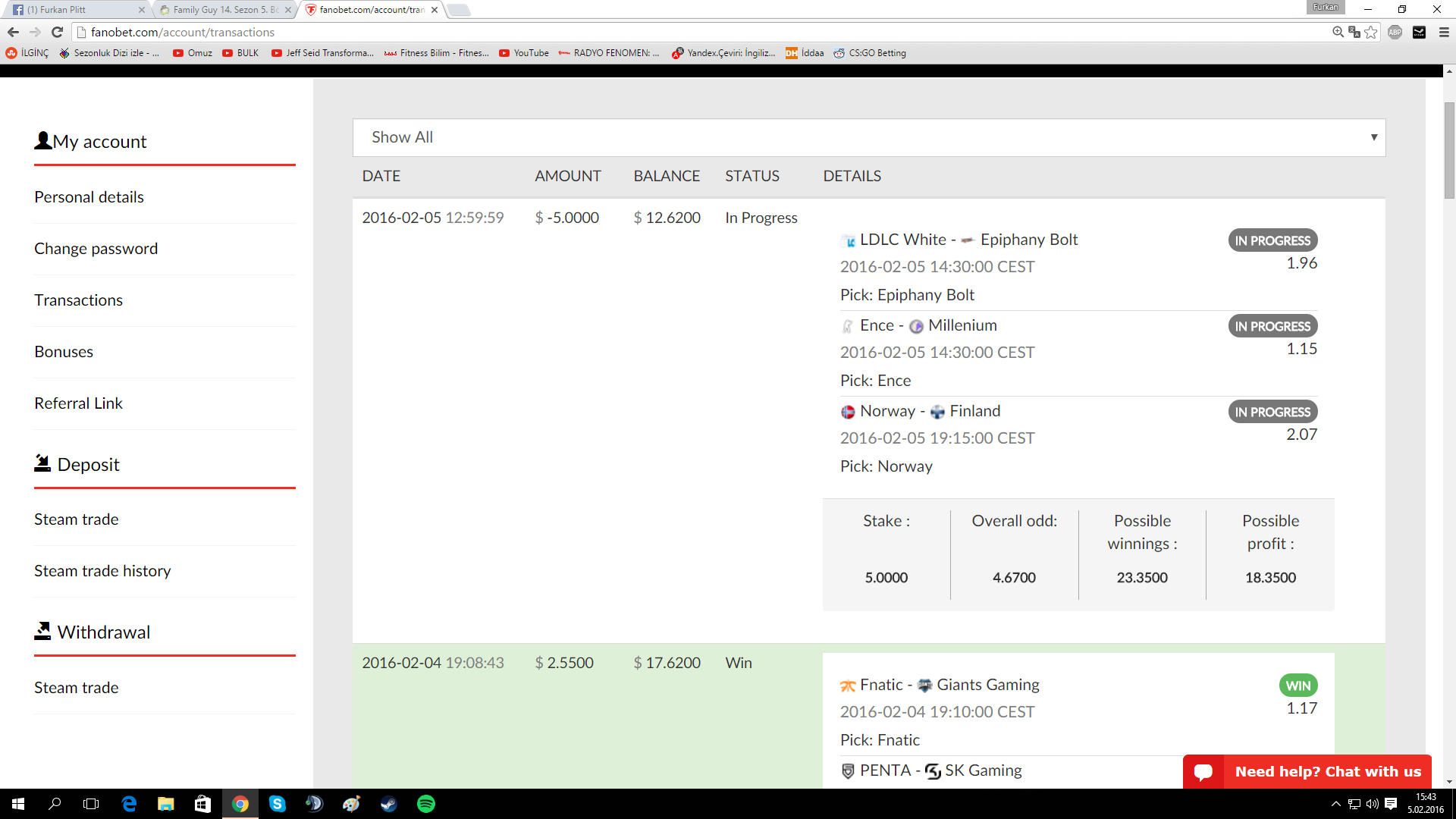
Task: Click IN PROGRESS badge for Norway match
Action: tap(1272, 412)
